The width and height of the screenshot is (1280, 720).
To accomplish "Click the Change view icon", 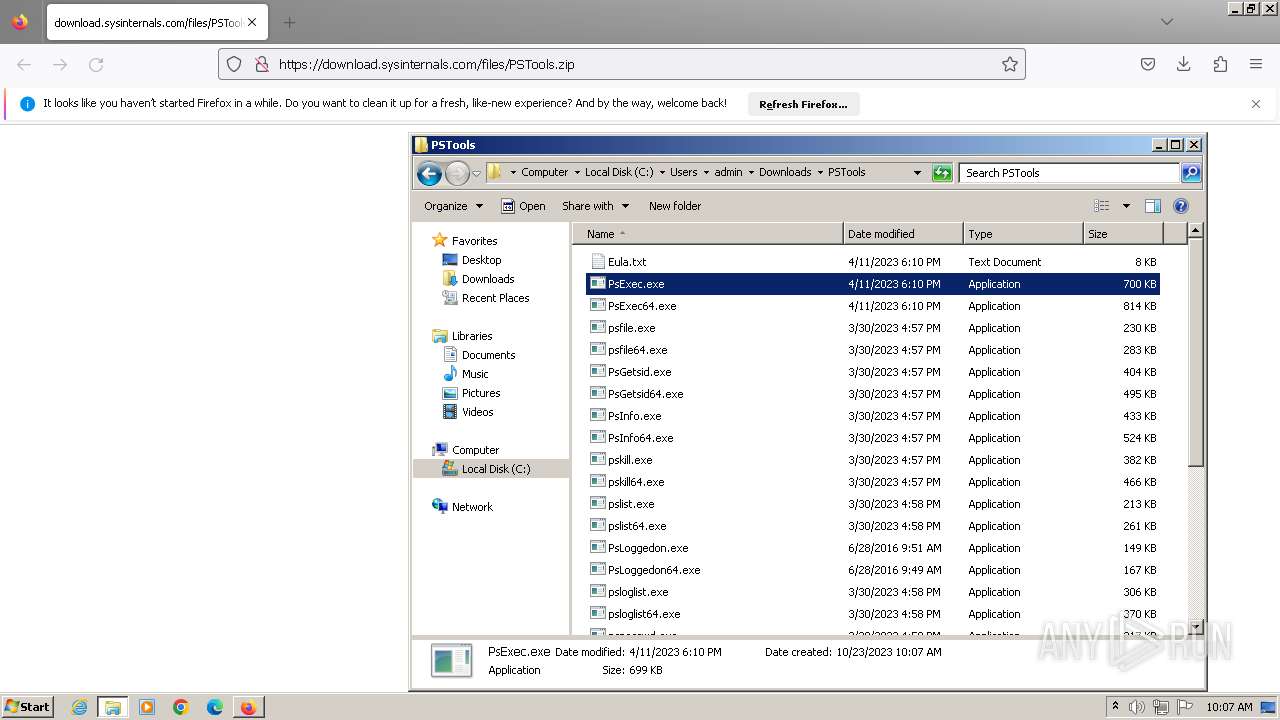I will (x=1102, y=206).
